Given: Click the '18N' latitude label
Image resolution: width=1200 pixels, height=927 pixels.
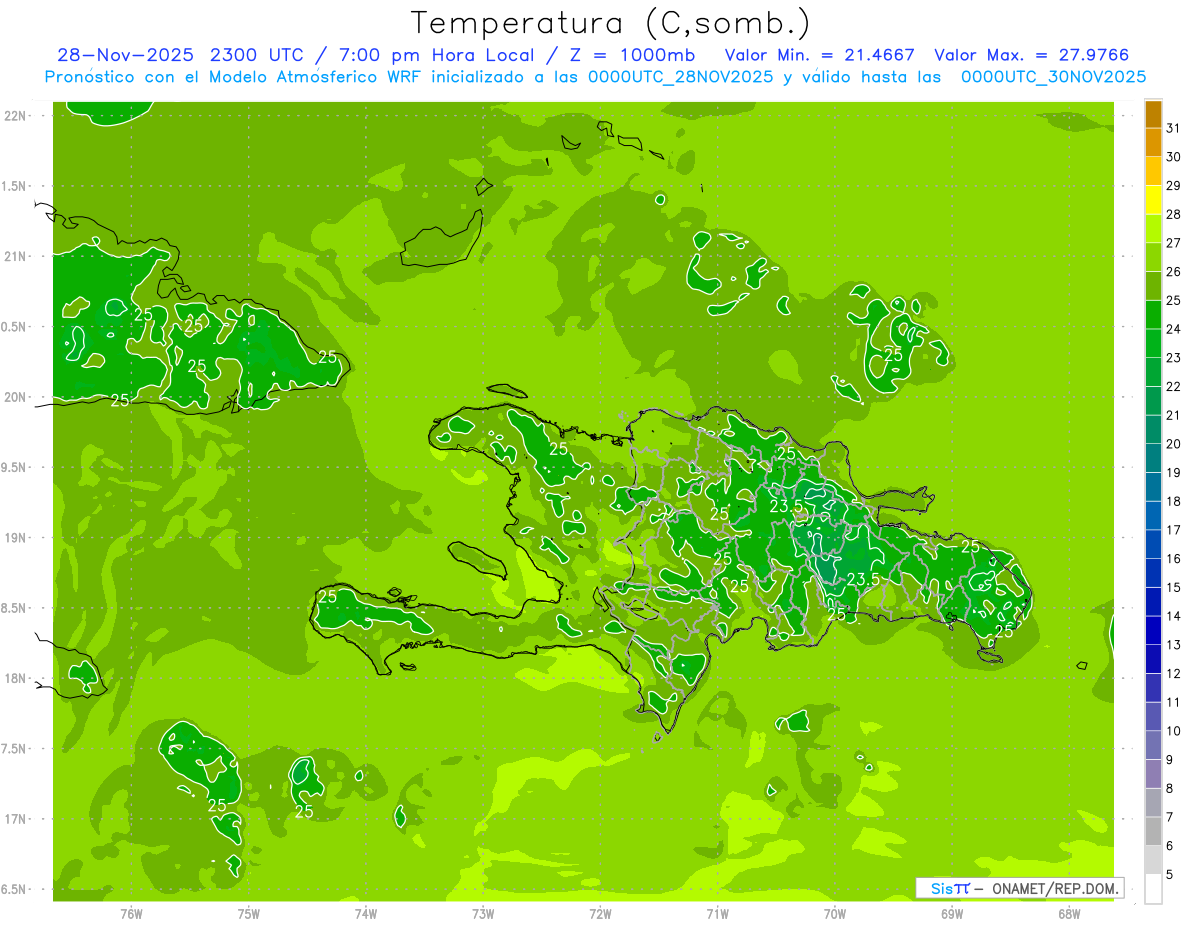Looking at the screenshot, I should pyautogui.click(x=15, y=678).
